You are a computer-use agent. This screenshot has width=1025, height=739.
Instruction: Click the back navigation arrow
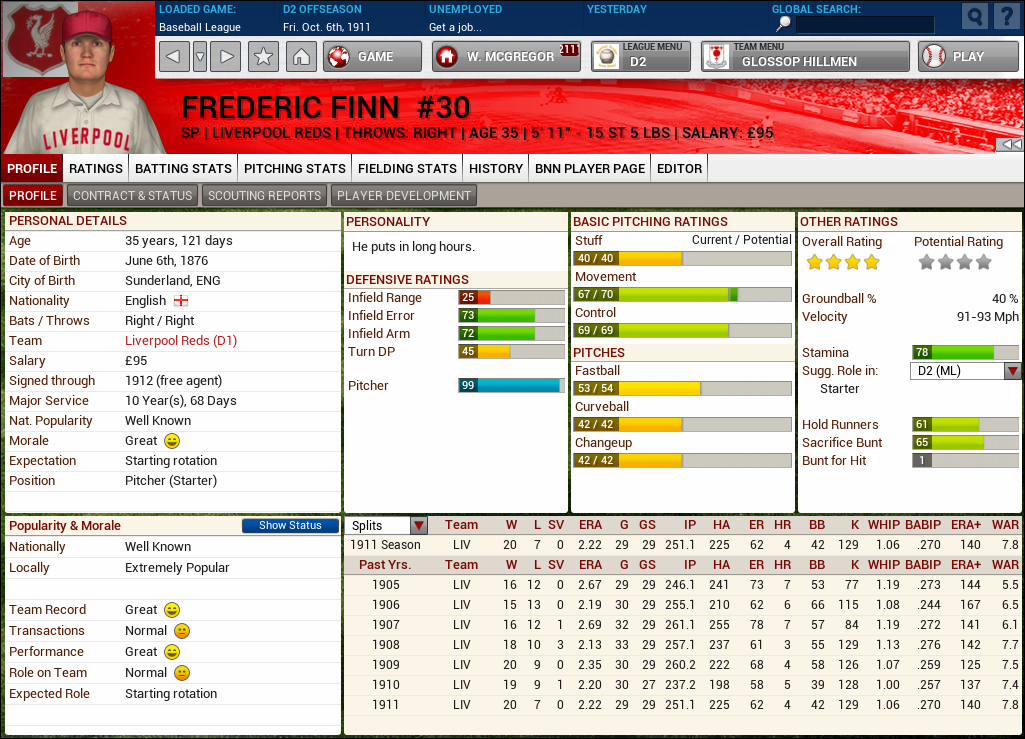point(173,56)
